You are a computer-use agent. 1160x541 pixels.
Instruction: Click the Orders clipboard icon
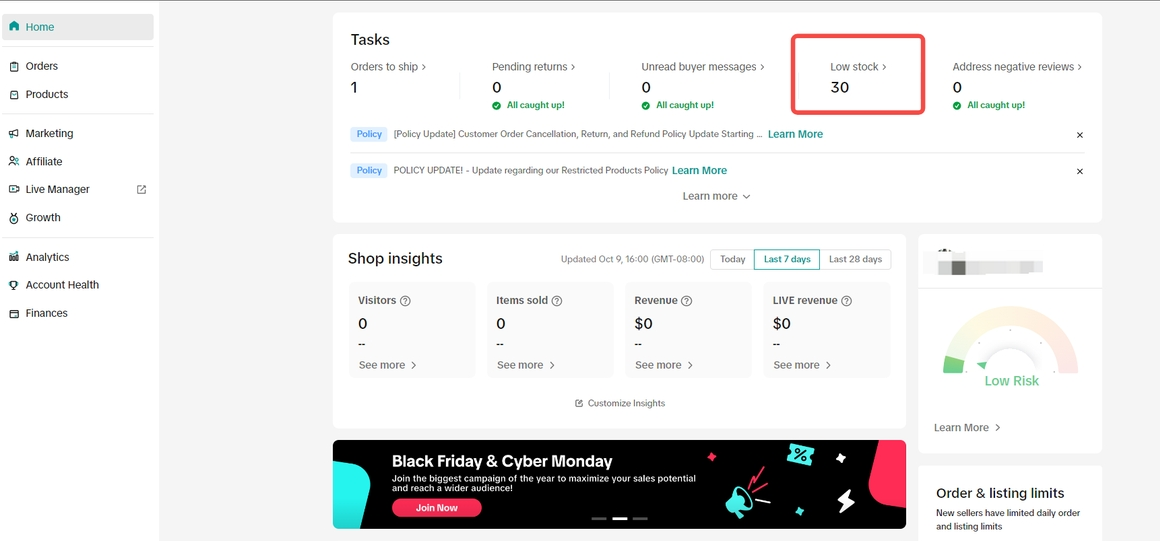[14, 66]
